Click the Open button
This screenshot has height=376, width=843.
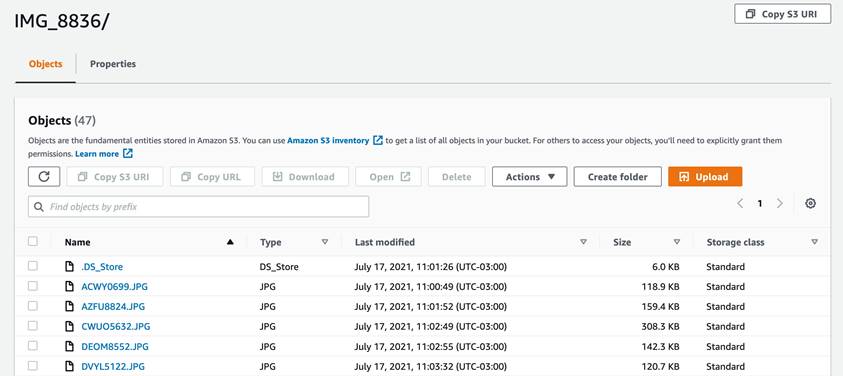(388, 176)
